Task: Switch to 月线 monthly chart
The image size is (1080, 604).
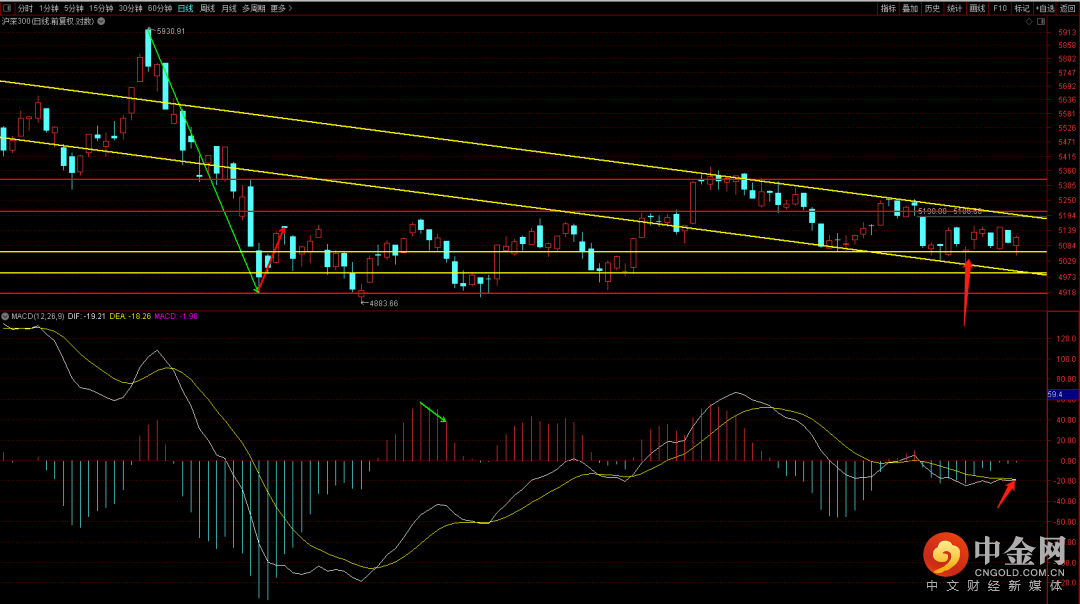Action: pos(229,8)
